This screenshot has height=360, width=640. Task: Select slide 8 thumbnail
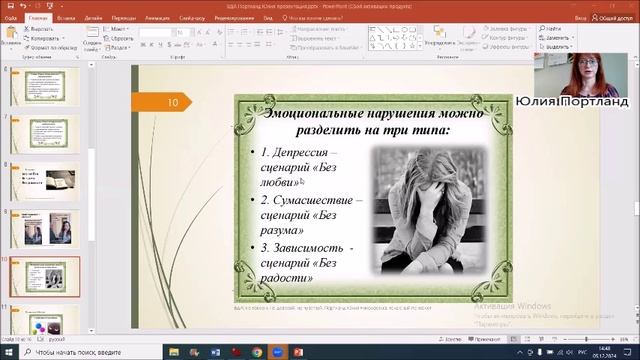click(x=45, y=182)
